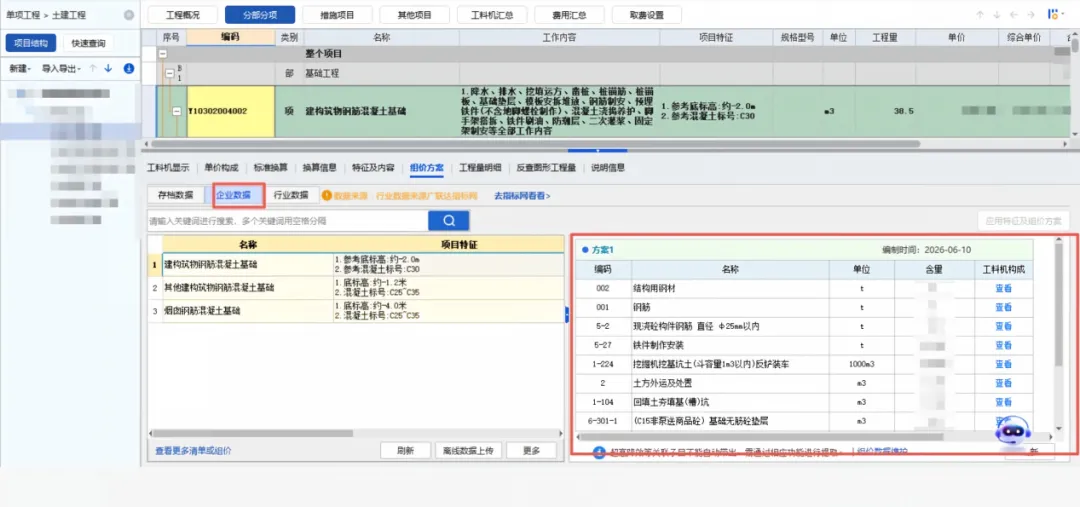Select the 快速查询 tab

click(x=89, y=43)
